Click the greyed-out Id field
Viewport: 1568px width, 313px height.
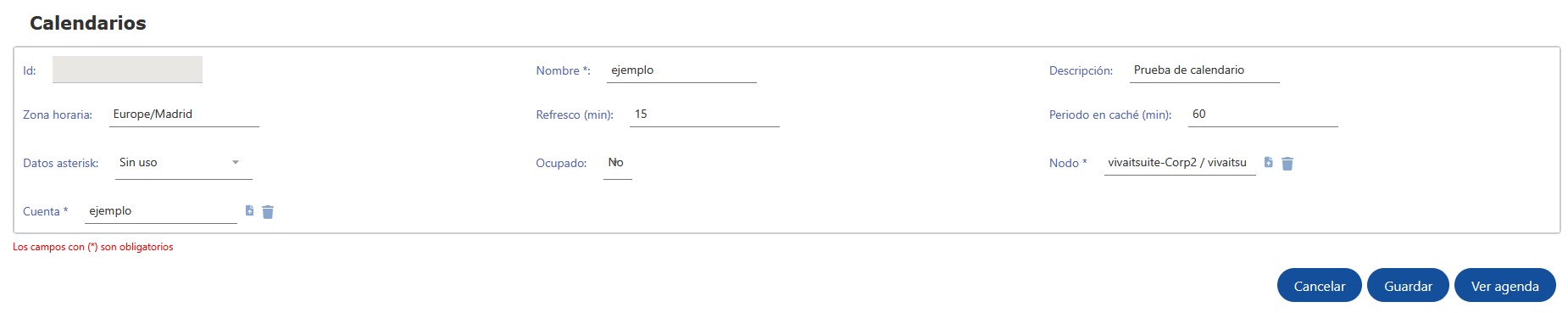pos(127,70)
